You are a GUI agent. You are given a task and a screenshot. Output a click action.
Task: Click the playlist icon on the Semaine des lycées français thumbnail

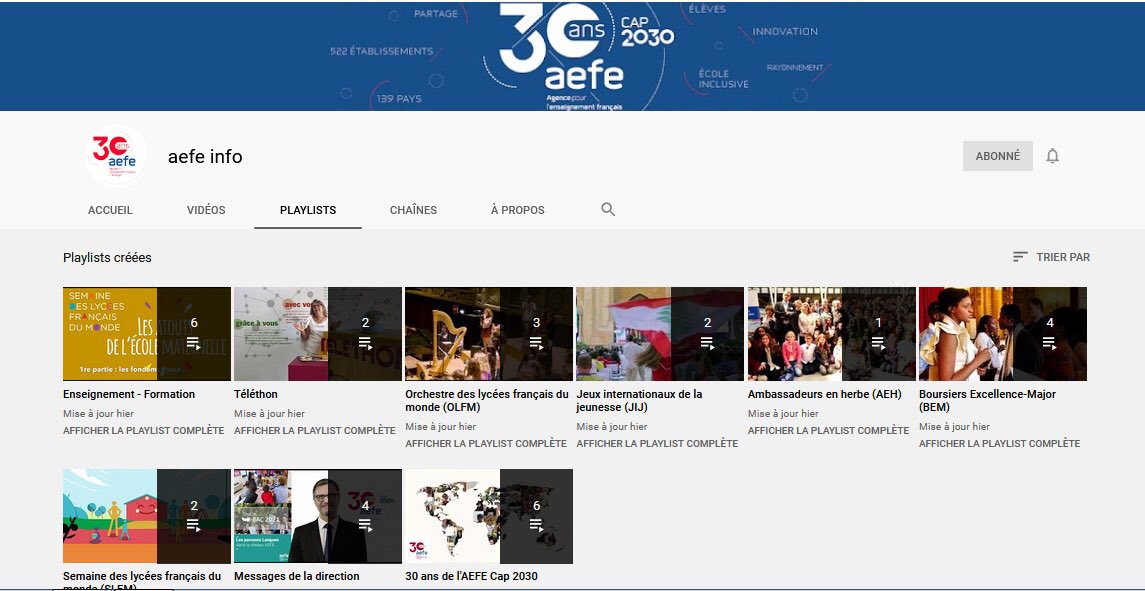click(194, 525)
